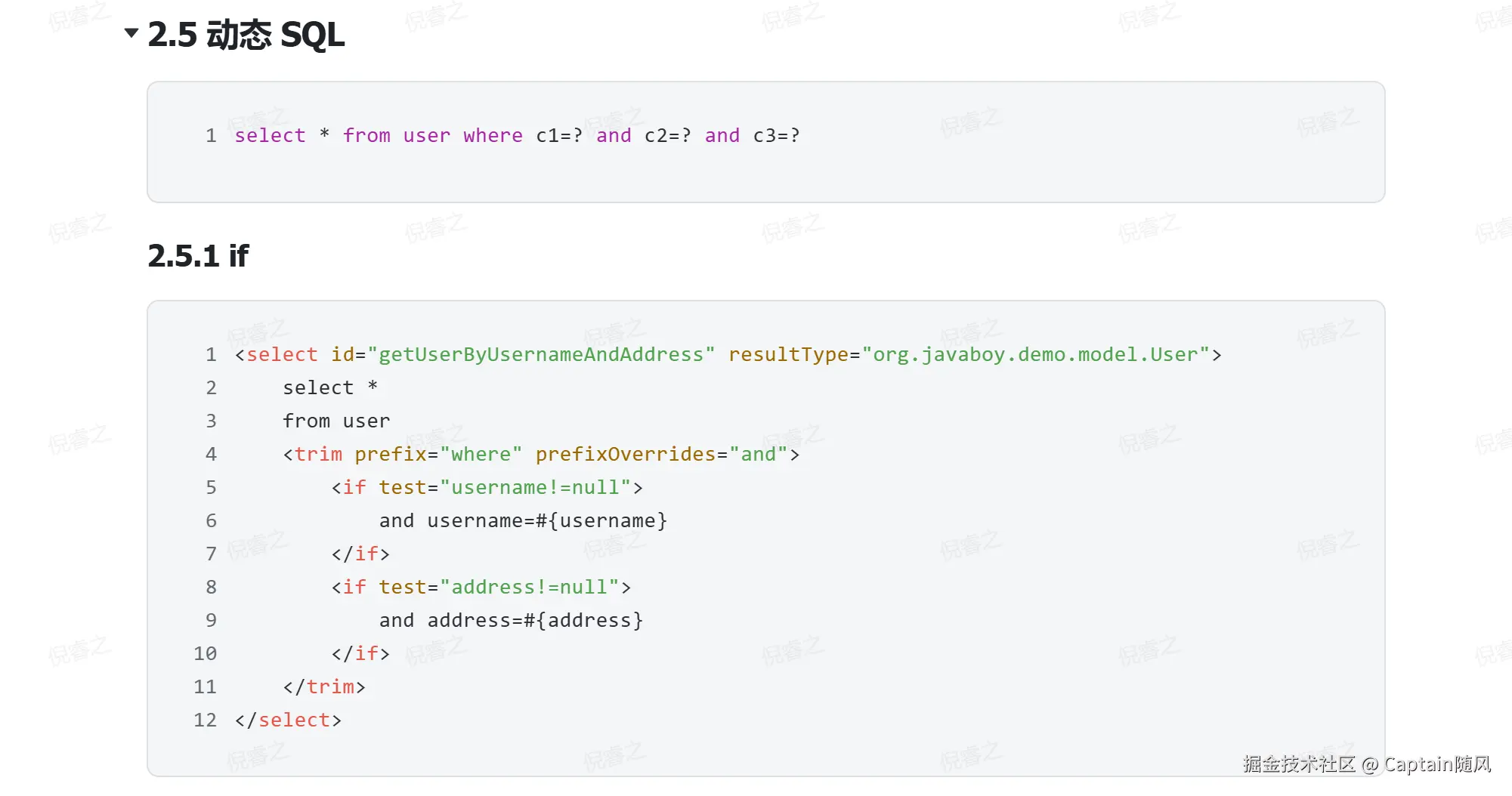The image size is (1512, 796).
Task: Click the 掘金技术社区 @ Captain随风 watermark
Action: [1366, 764]
